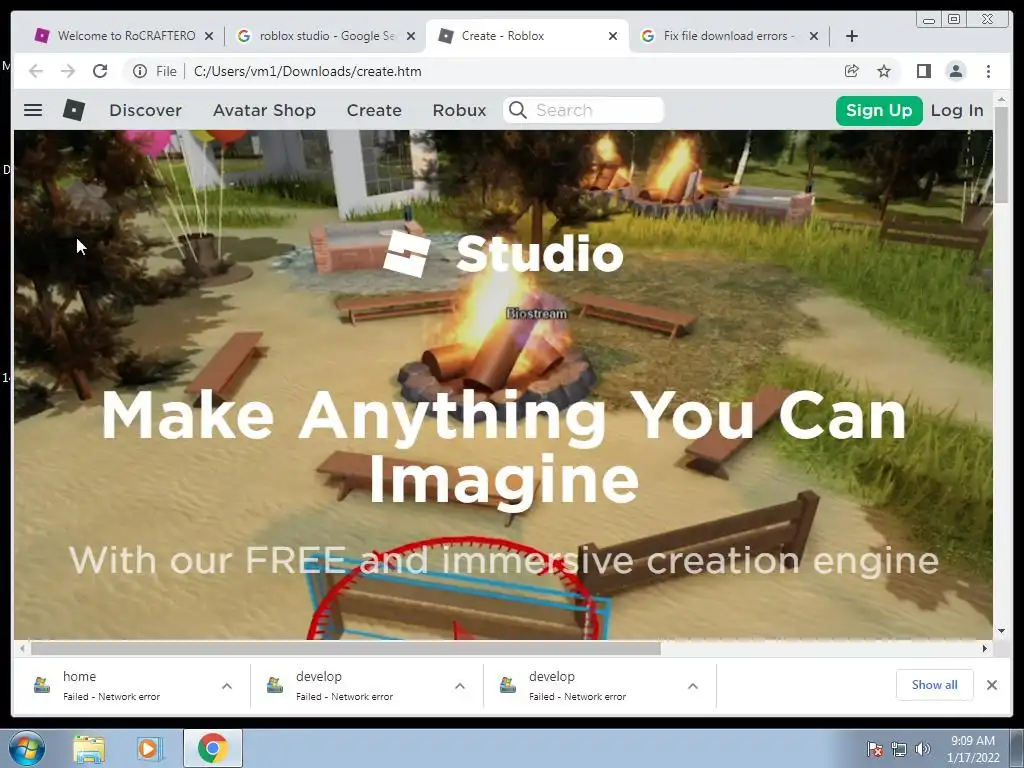Open the Chrome three-dot menu
1024x768 pixels.
coord(988,71)
